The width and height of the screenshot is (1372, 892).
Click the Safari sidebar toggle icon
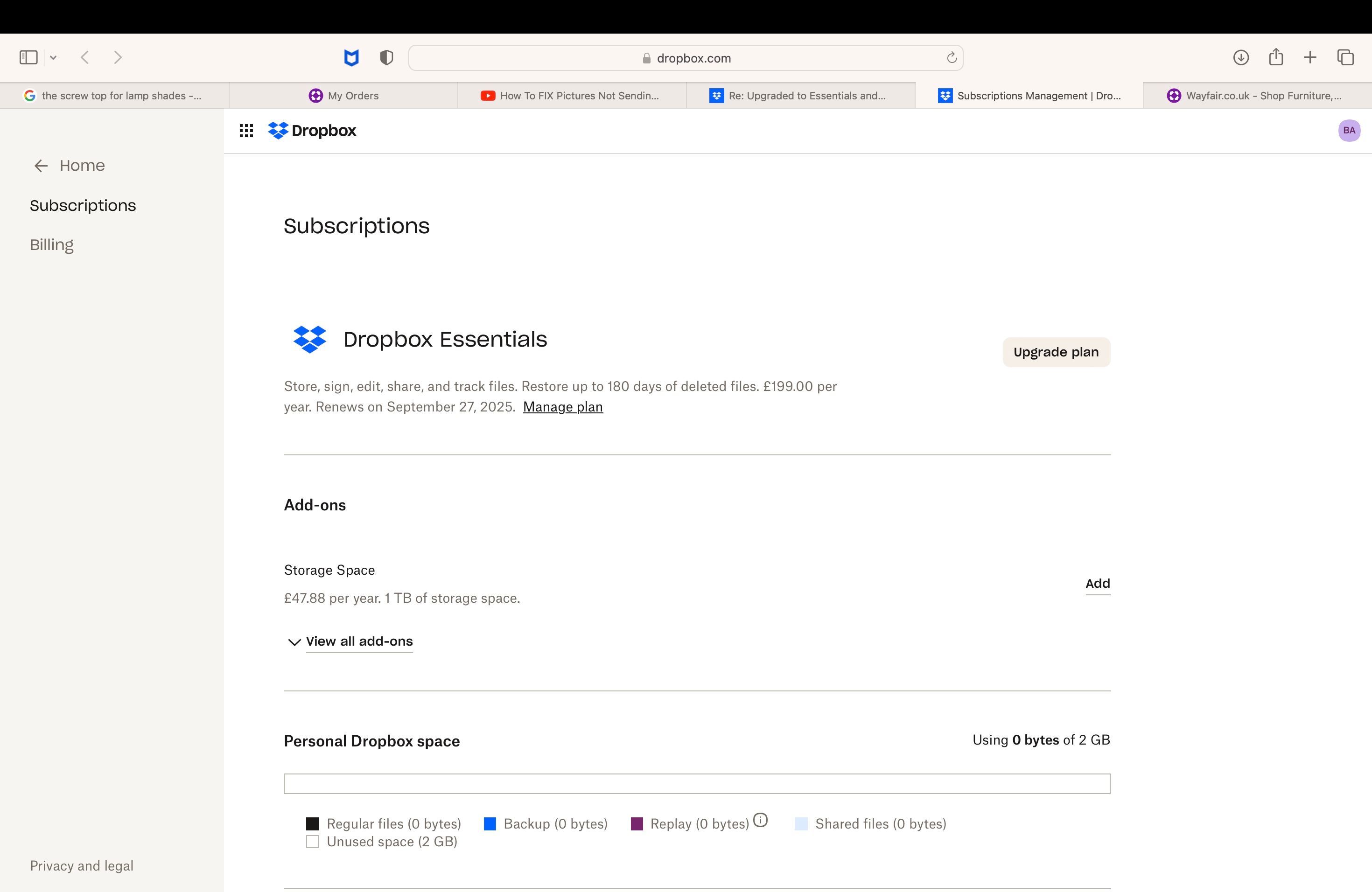pyautogui.click(x=28, y=58)
